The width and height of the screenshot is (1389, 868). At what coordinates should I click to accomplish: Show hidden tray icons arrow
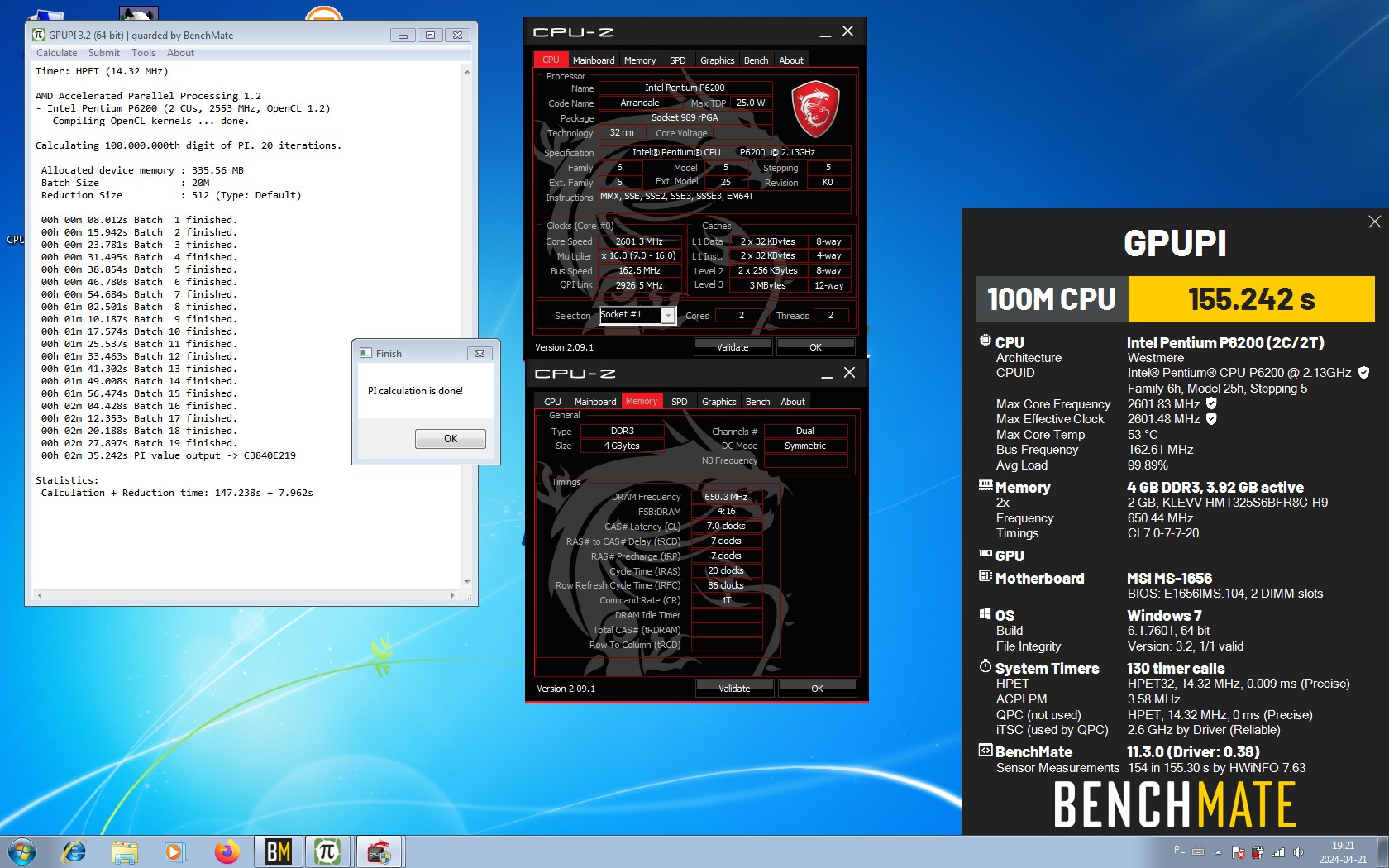(1218, 852)
